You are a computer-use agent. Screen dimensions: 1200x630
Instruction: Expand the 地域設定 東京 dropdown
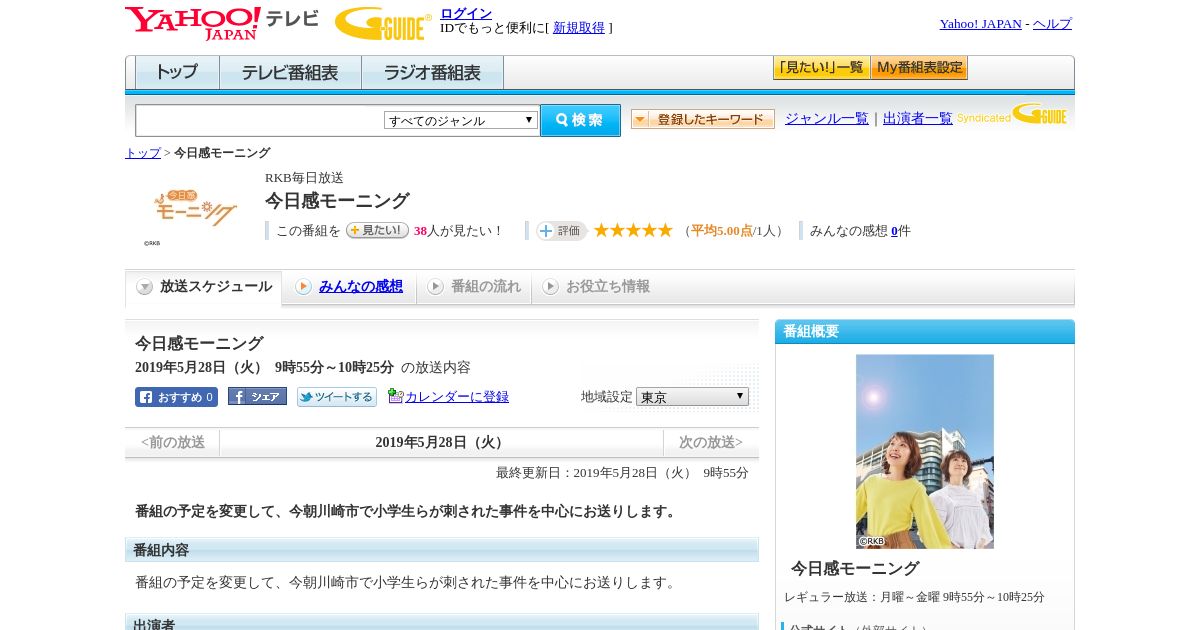tap(692, 397)
